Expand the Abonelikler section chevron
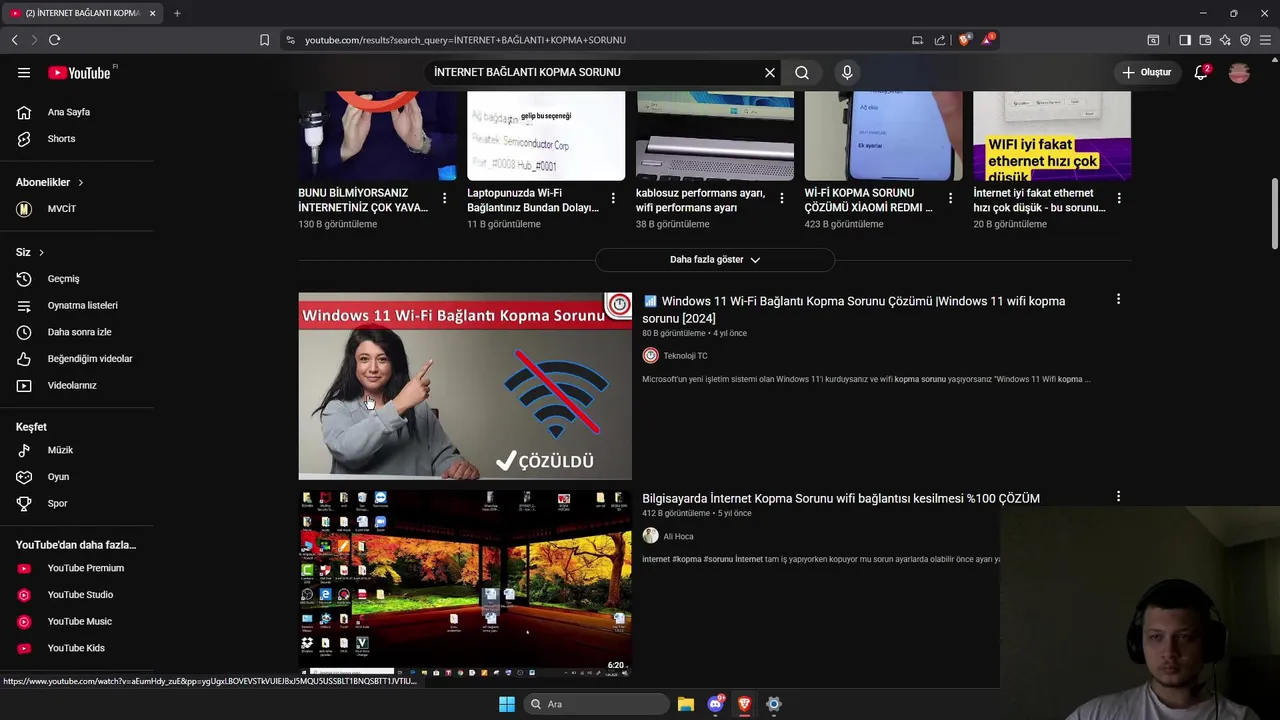 (80, 182)
